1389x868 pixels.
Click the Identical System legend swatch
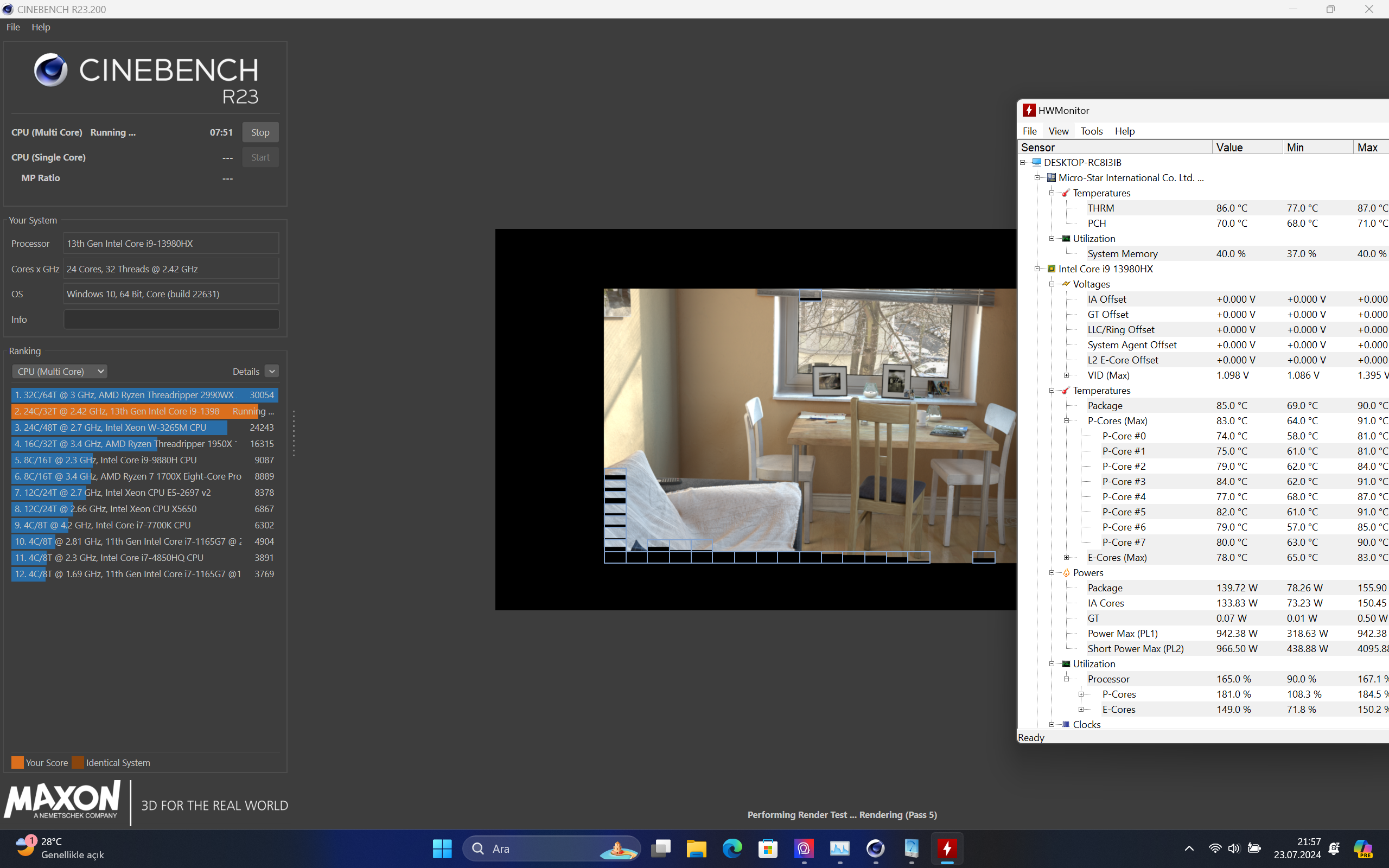78,762
